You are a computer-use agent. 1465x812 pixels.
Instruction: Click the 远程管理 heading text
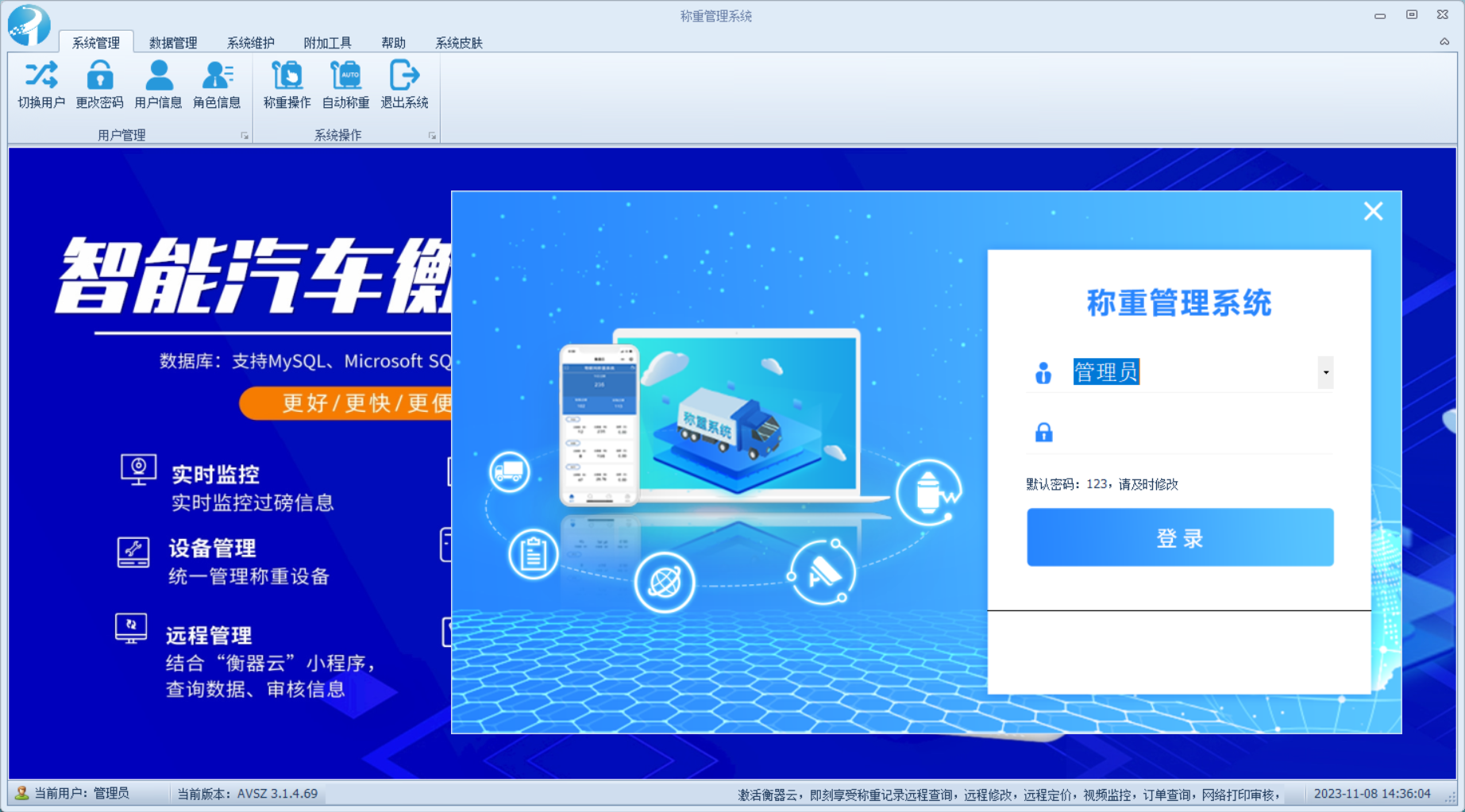pos(209,635)
